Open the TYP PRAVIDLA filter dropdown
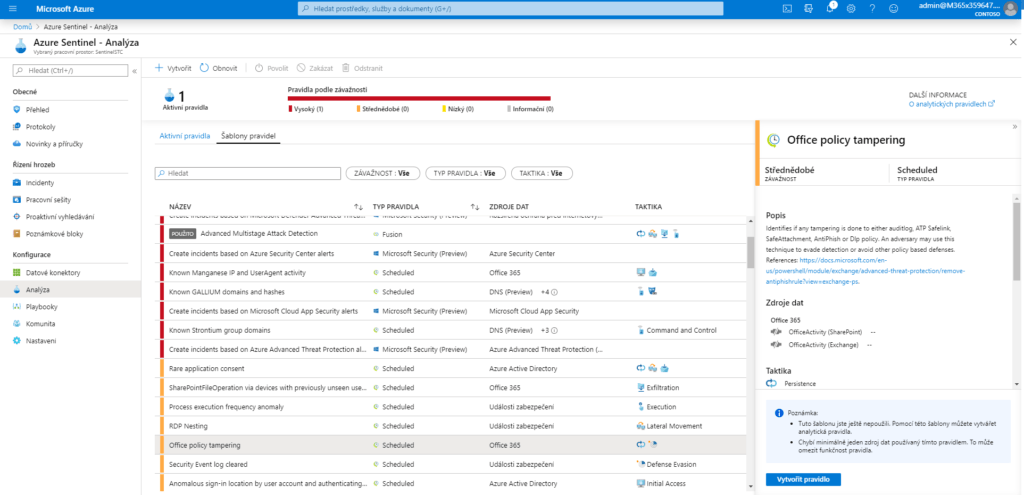The image size is (1024, 495). tap(465, 174)
